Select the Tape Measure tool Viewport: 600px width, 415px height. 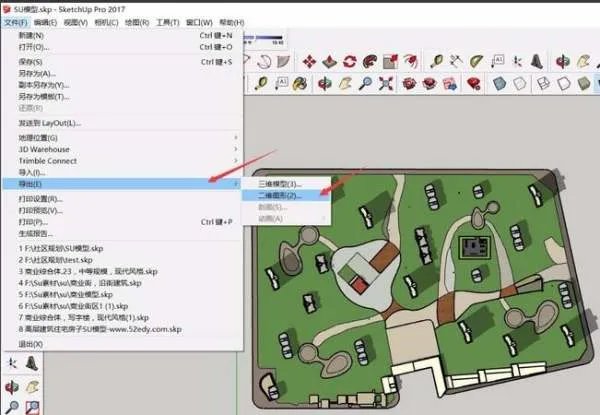click(x=437, y=62)
